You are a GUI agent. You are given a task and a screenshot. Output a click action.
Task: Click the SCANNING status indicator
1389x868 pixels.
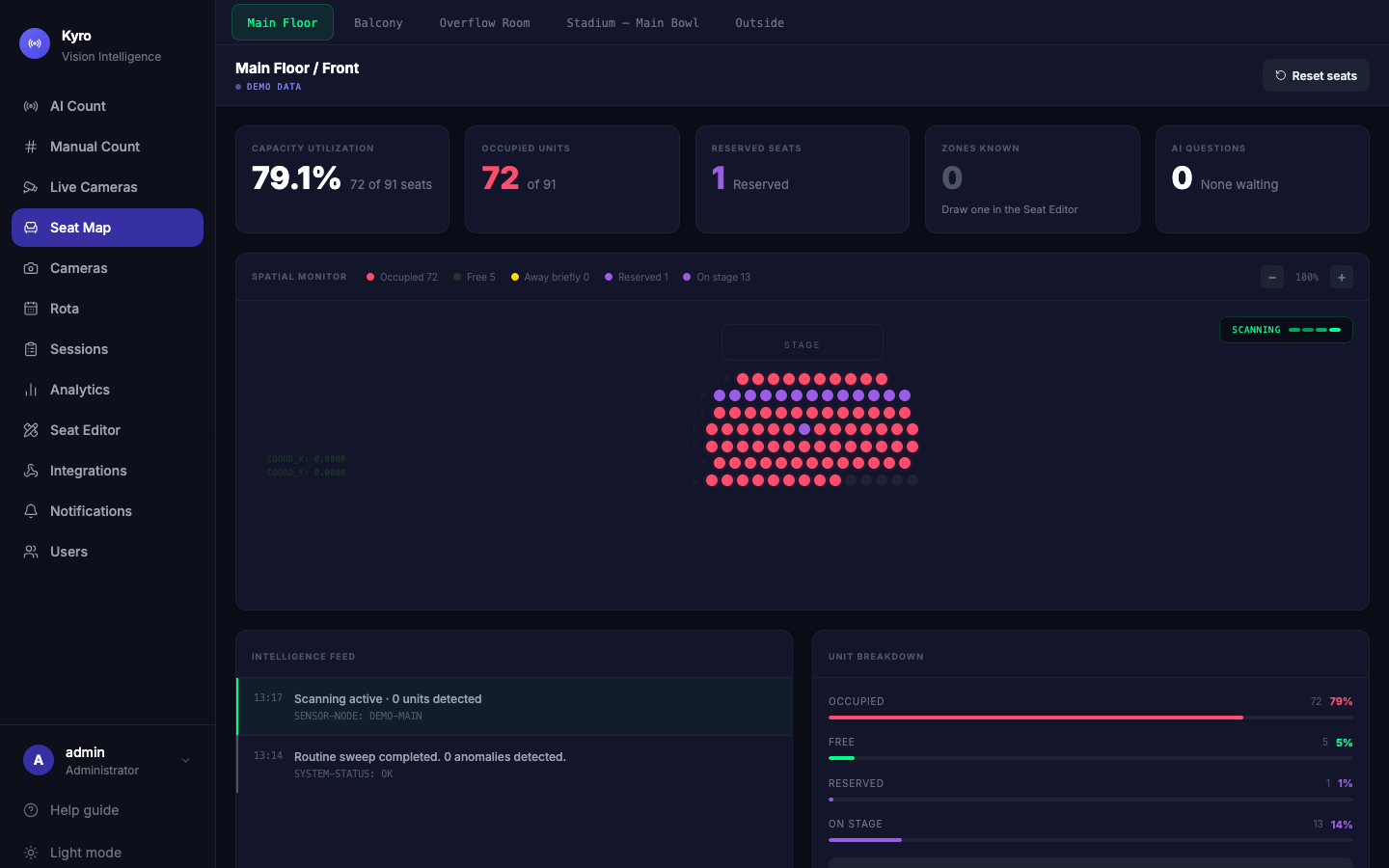[1286, 330]
